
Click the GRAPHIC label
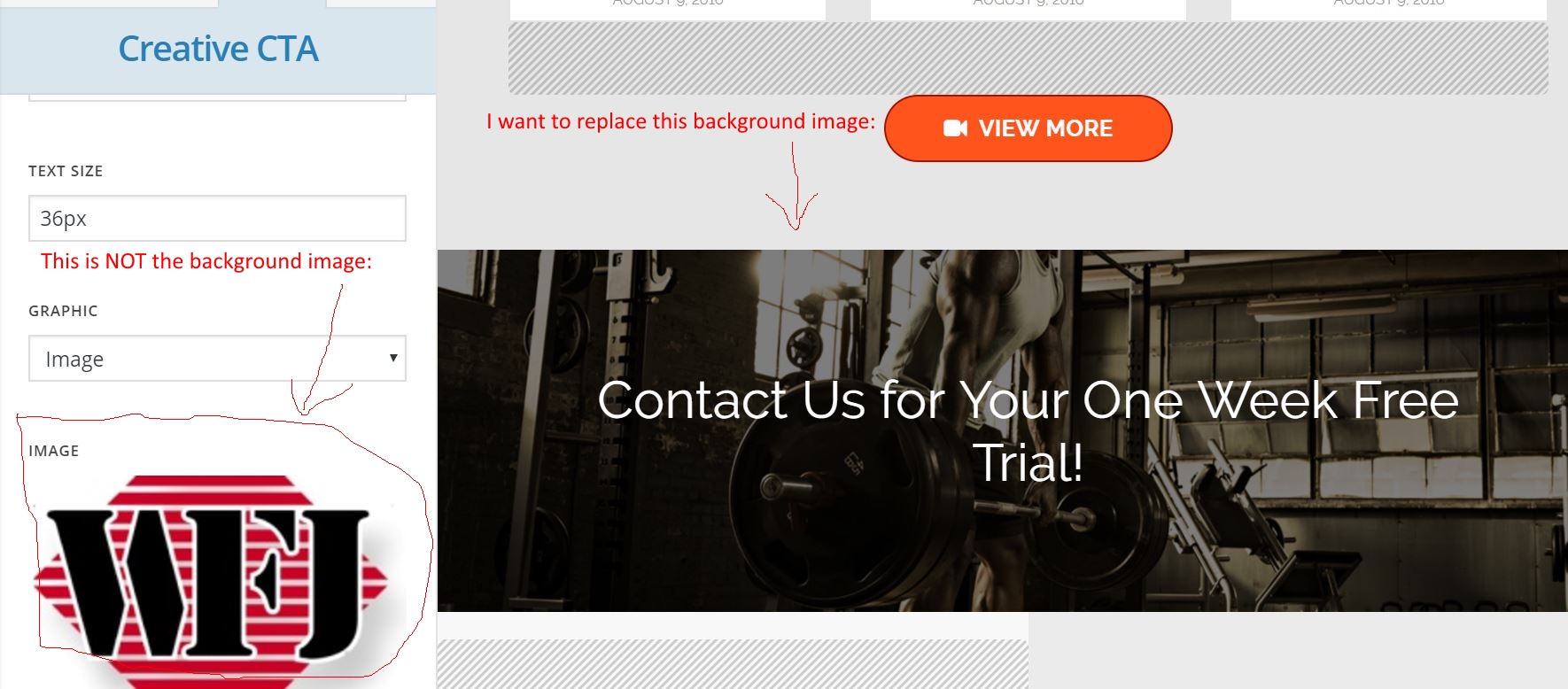click(x=63, y=311)
